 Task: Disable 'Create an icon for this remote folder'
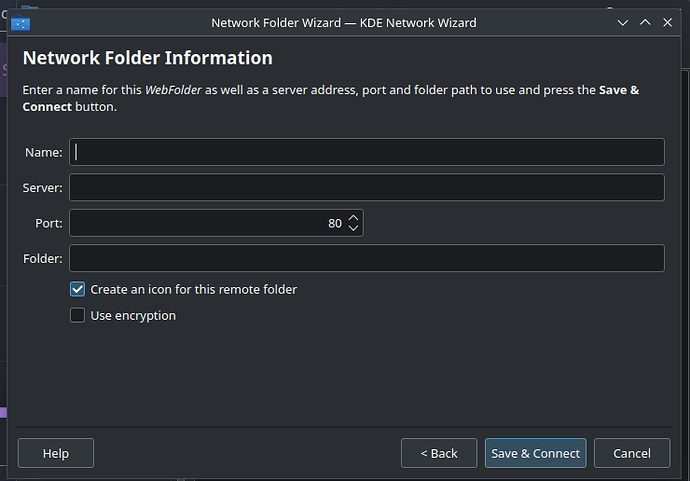click(x=78, y=289)
